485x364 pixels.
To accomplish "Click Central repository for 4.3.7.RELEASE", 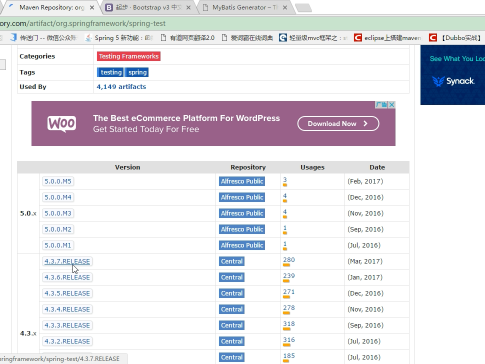I will pos(232,261).
